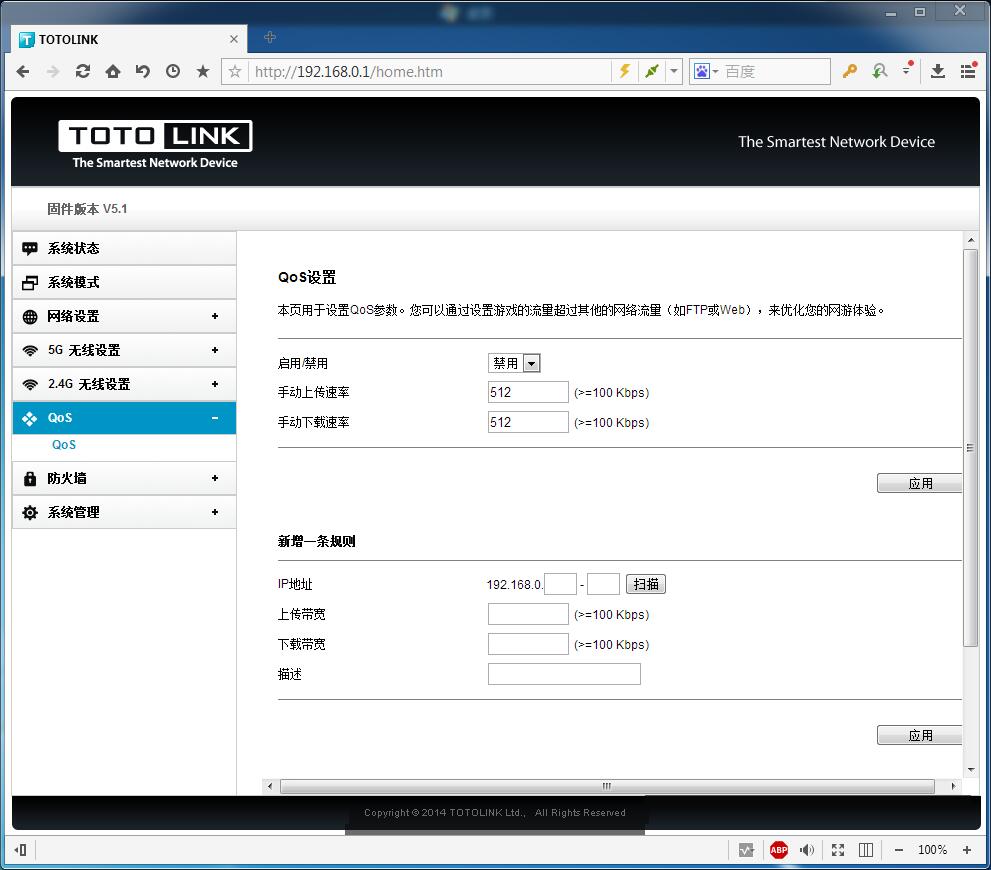Click the 手动下载速率 input field

[528, 422]
